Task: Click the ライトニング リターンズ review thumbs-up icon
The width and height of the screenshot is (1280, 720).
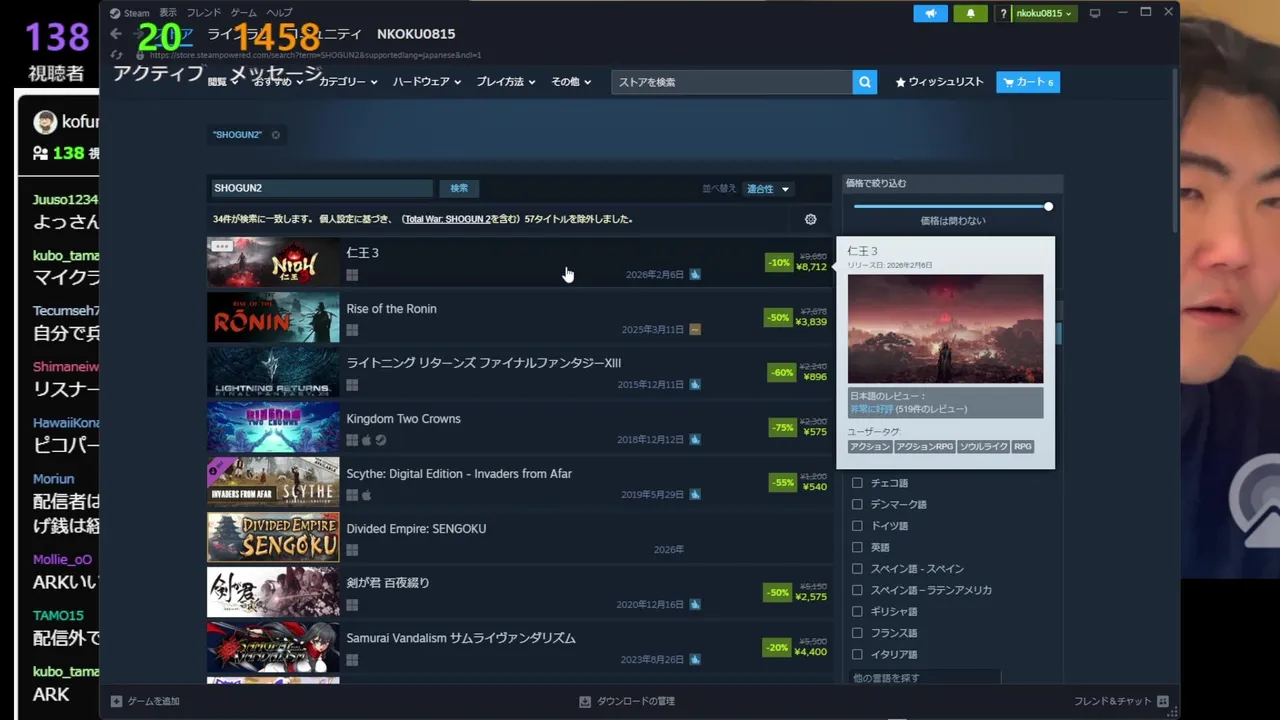Action: 695,384
